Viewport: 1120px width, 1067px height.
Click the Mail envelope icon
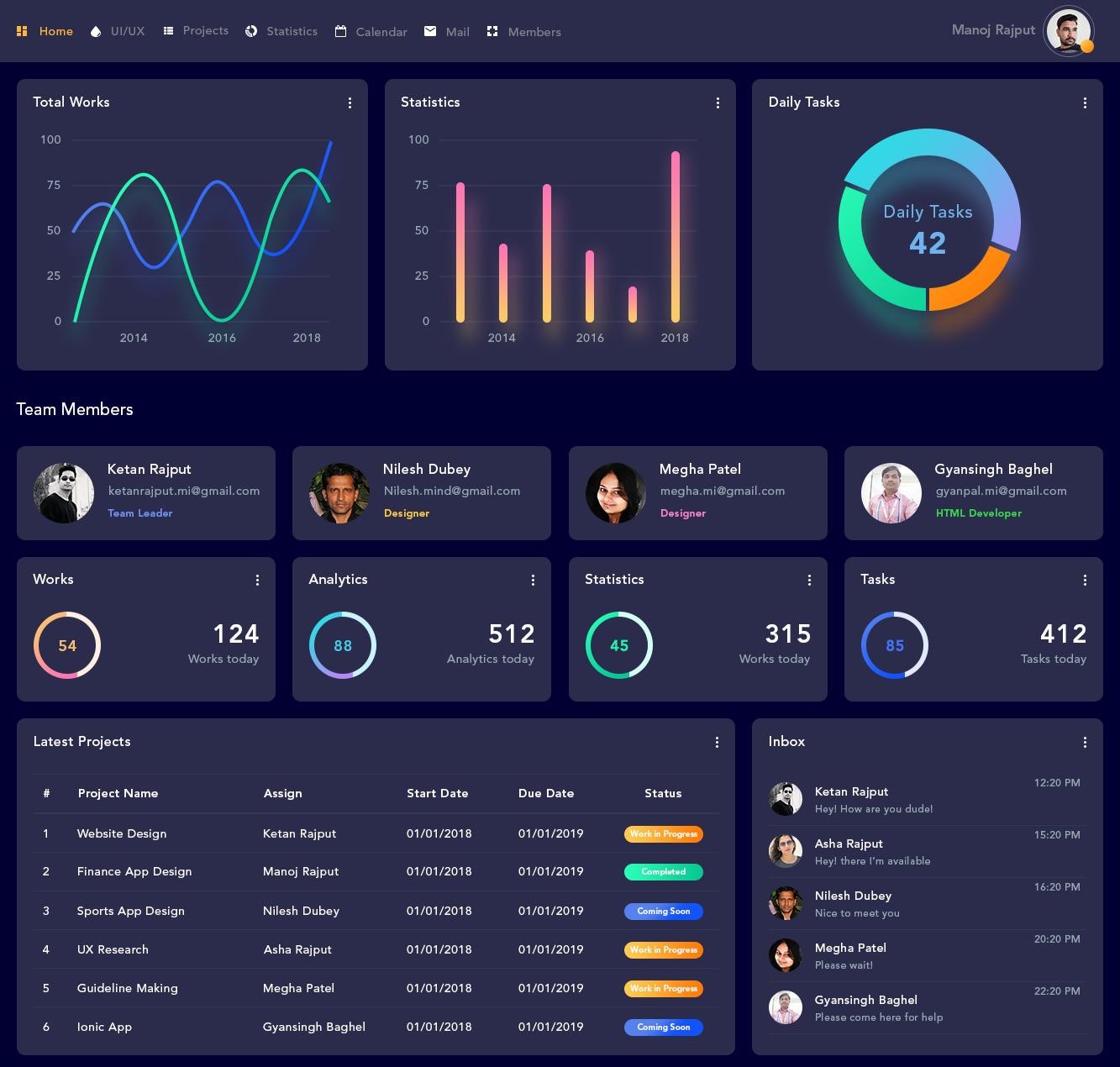[430, 31]
